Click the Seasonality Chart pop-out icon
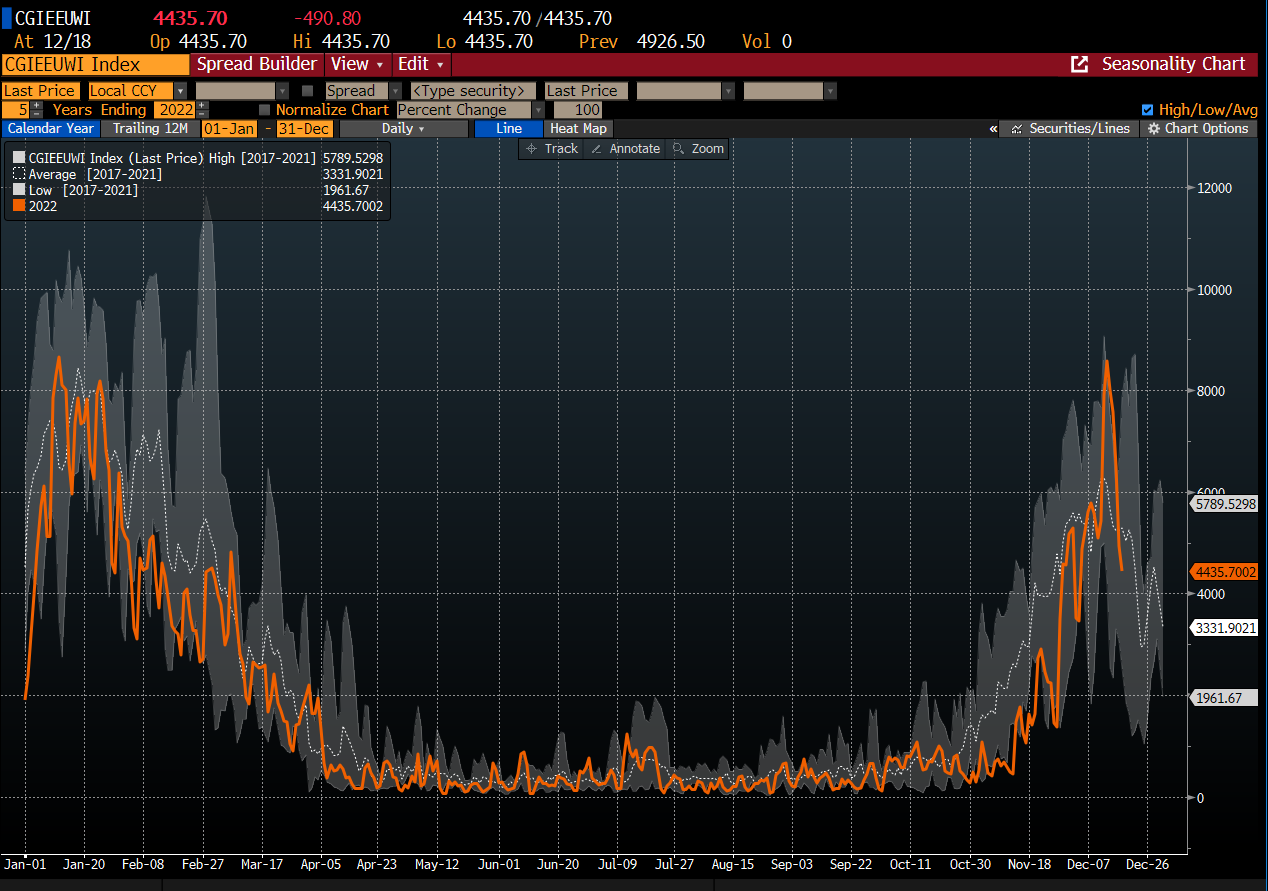The image size is (1268, 891). 1079,64
